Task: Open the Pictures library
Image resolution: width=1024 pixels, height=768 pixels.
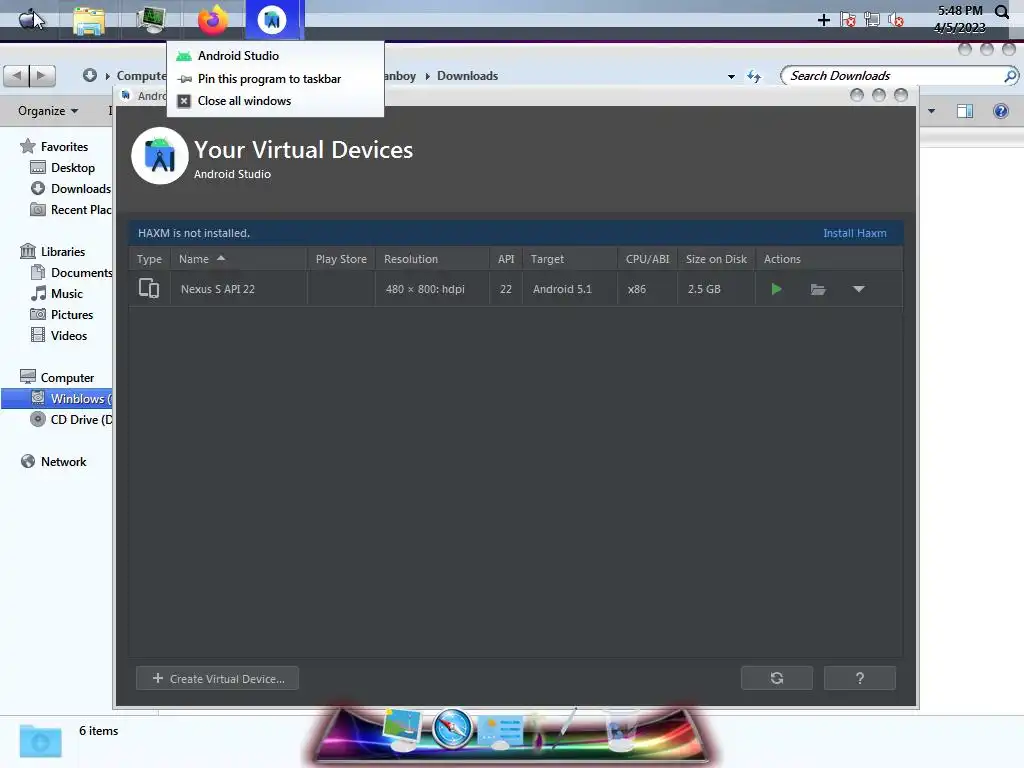Action: [62, 315]
